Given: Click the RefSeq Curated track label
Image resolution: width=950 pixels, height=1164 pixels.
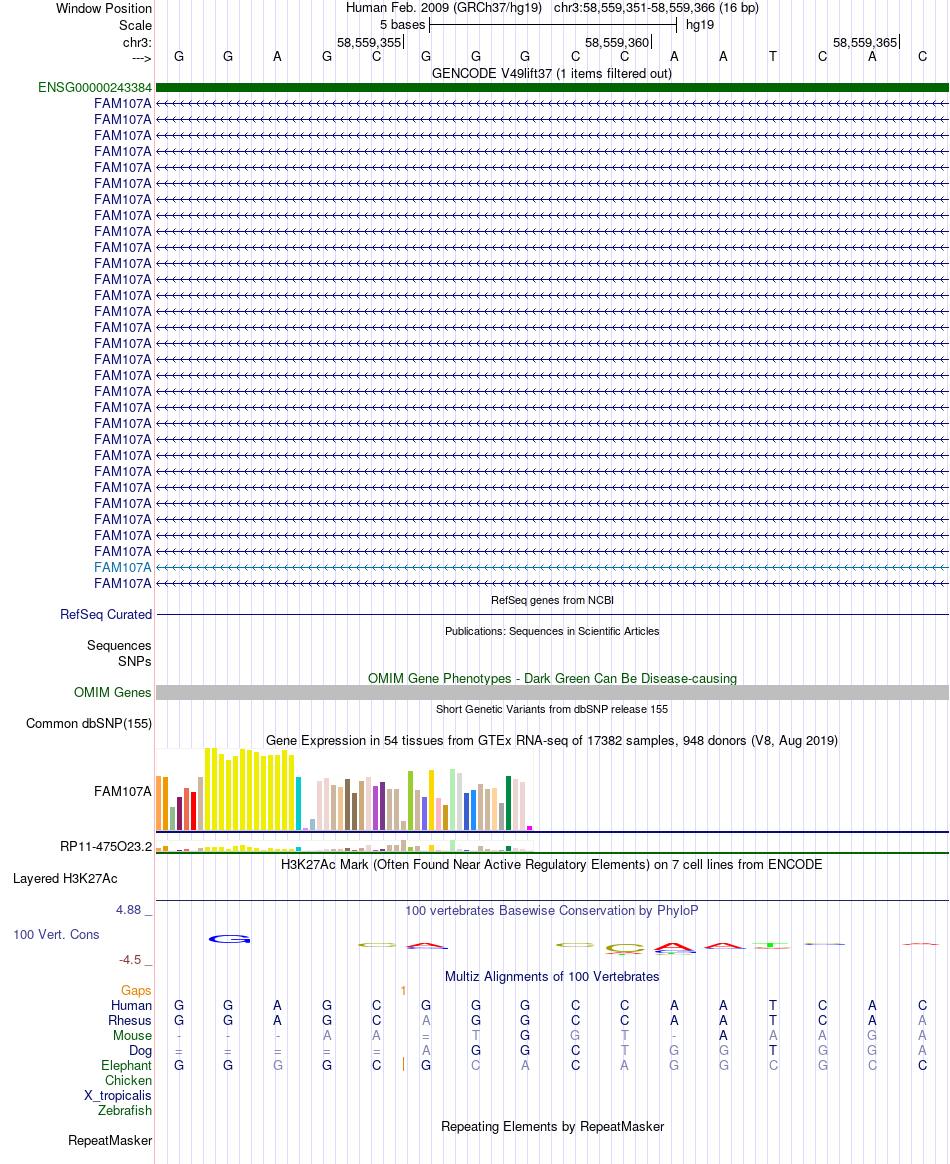Looking at the screenshot, I should [x=106, y=615].
